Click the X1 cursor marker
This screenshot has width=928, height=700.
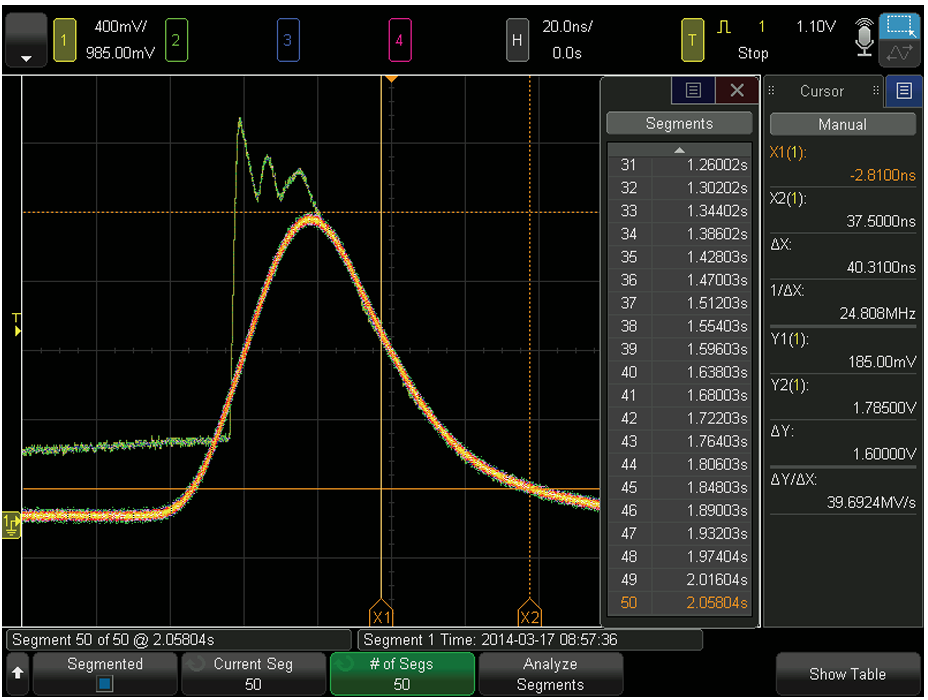(381, 613)
